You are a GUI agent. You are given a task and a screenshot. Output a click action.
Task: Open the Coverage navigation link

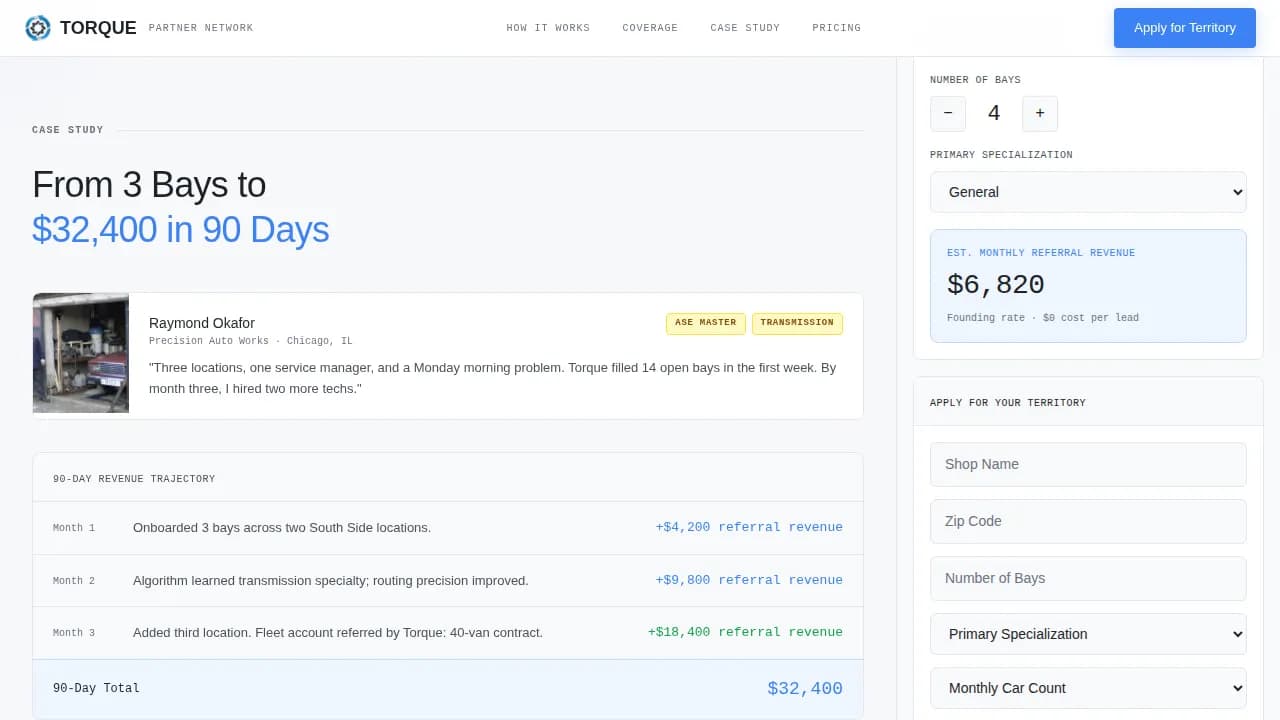click(650, 28)
